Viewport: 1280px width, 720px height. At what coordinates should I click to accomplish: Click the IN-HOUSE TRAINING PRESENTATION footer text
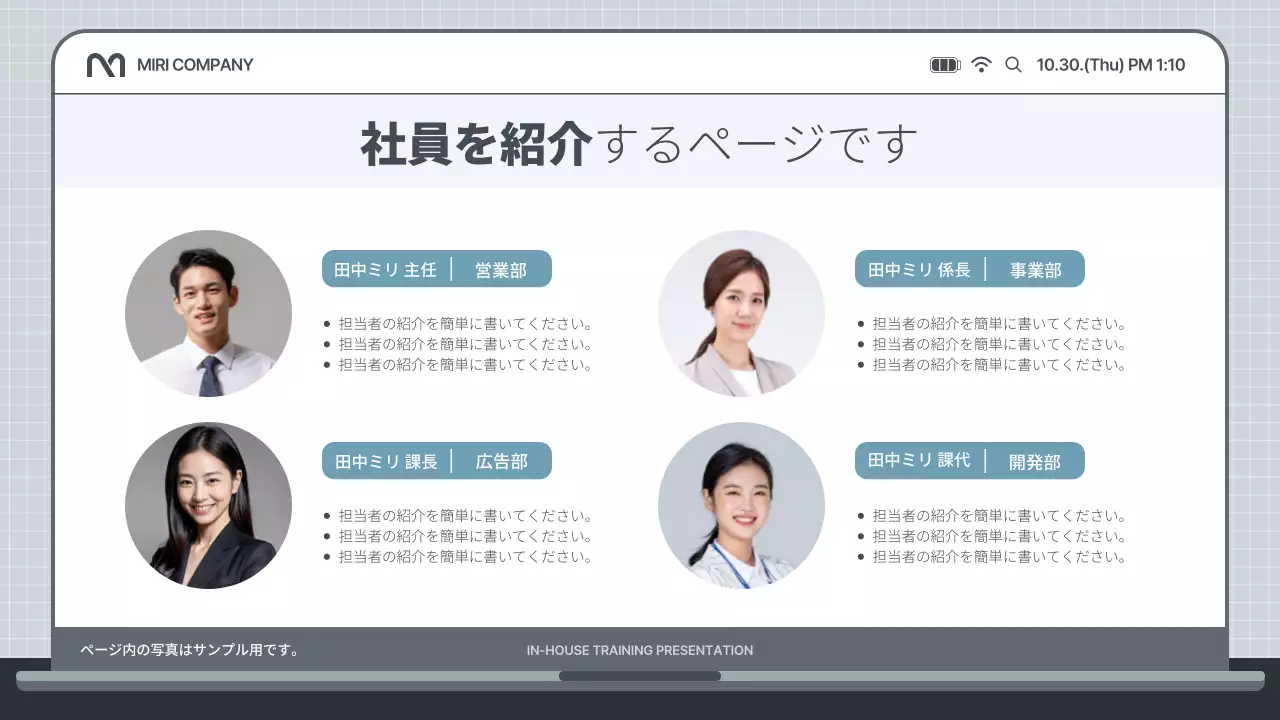click(640, 650)
